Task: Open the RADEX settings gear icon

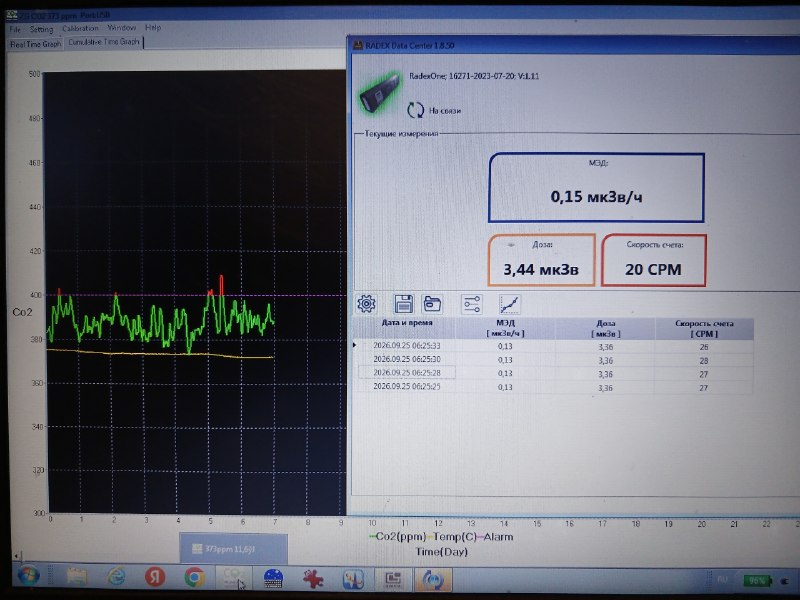Action: tap(366, 304)
